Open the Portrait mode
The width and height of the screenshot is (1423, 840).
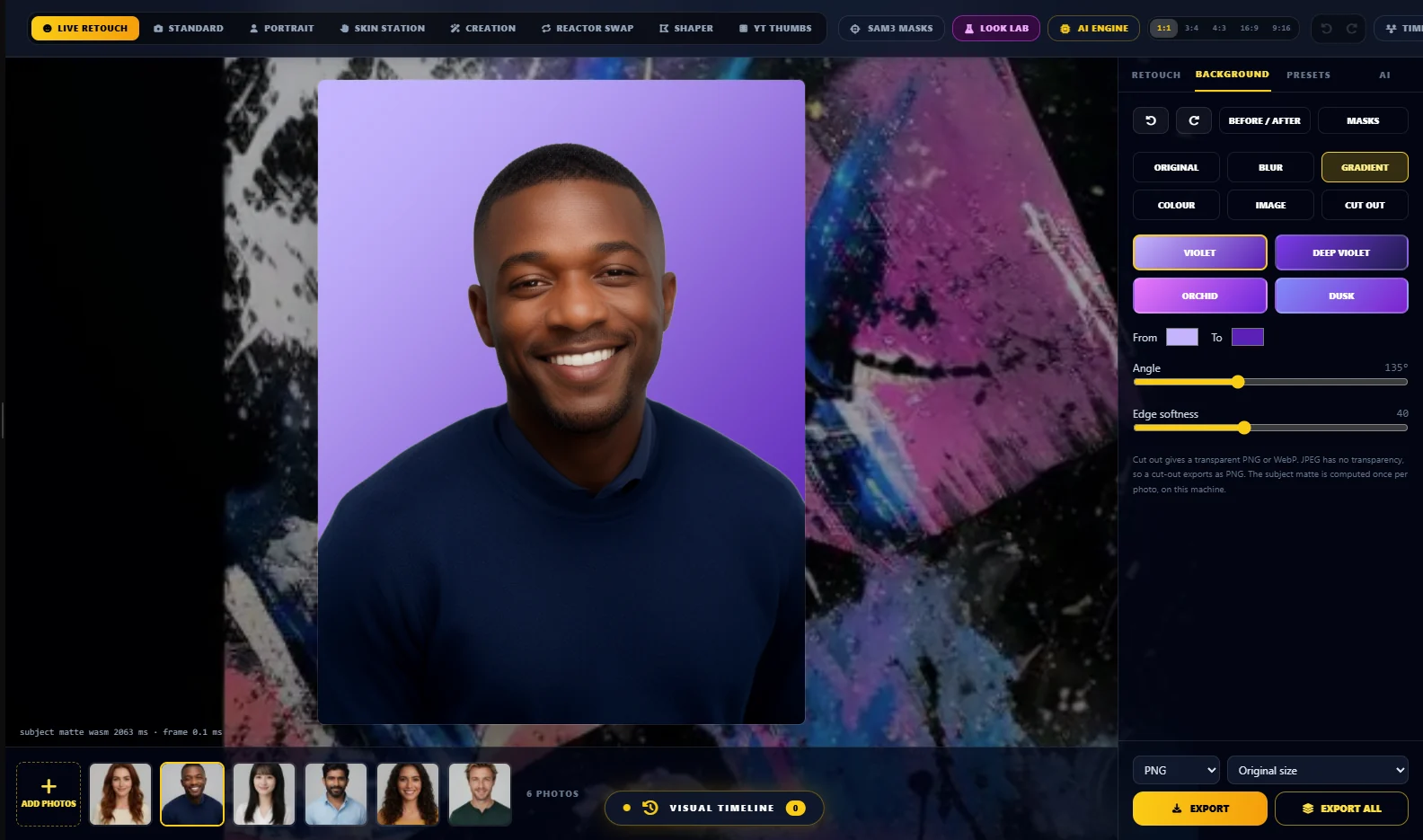[282, 29]
